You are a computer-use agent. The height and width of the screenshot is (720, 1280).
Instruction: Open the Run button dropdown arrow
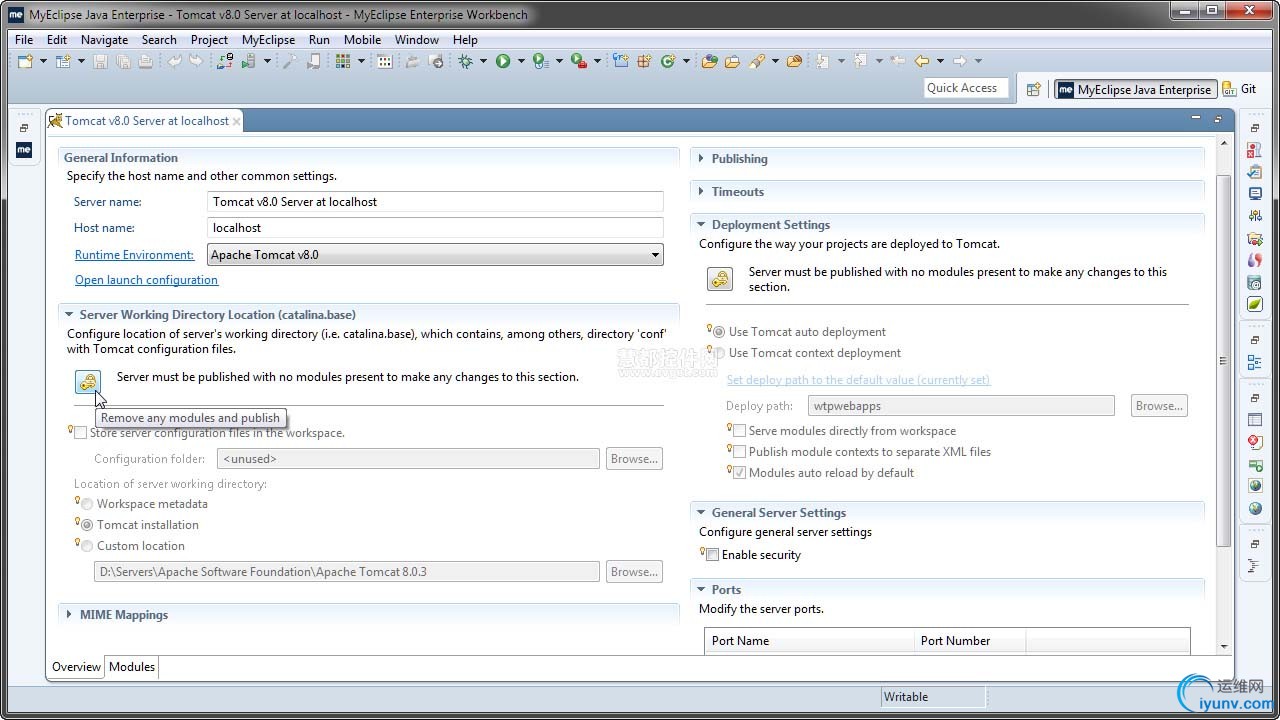521,61
